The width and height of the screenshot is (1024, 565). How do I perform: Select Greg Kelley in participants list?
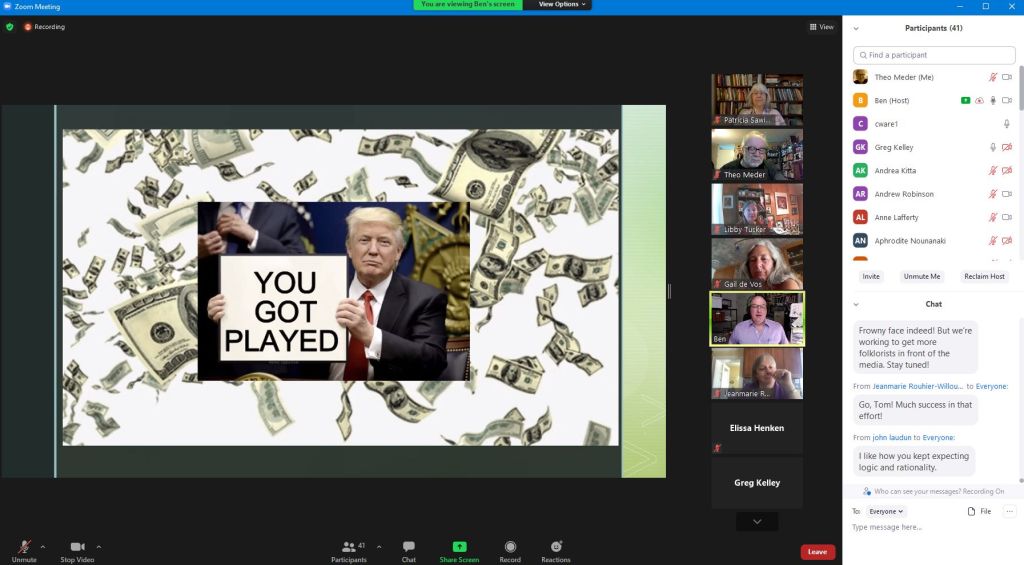coord(894,147)
